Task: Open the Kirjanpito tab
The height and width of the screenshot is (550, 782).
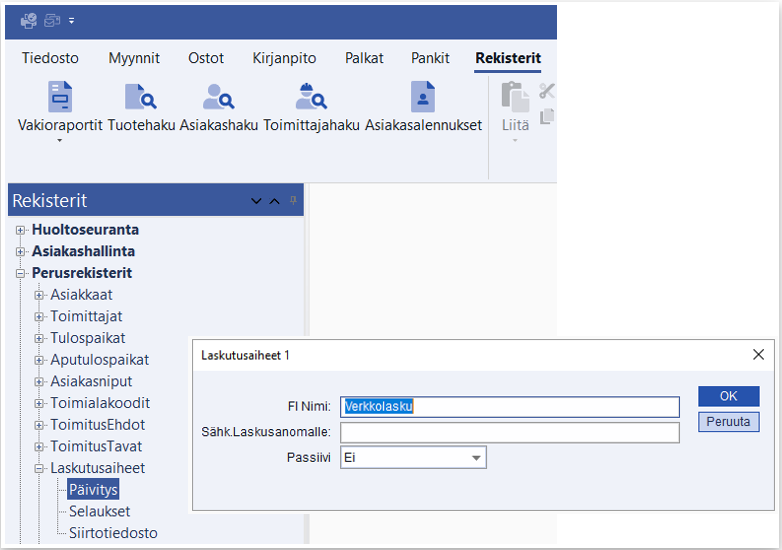Action: point(285,58)
